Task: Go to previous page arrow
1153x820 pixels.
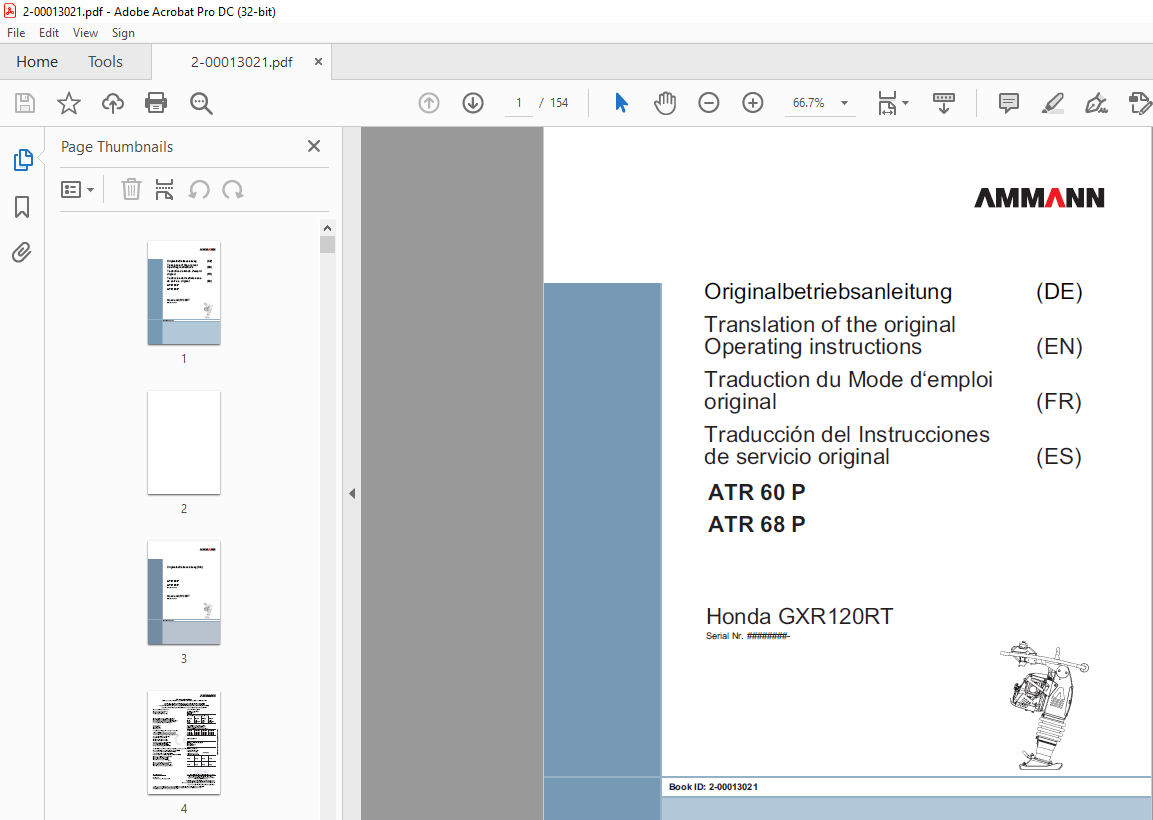Action: click(429, 103)
